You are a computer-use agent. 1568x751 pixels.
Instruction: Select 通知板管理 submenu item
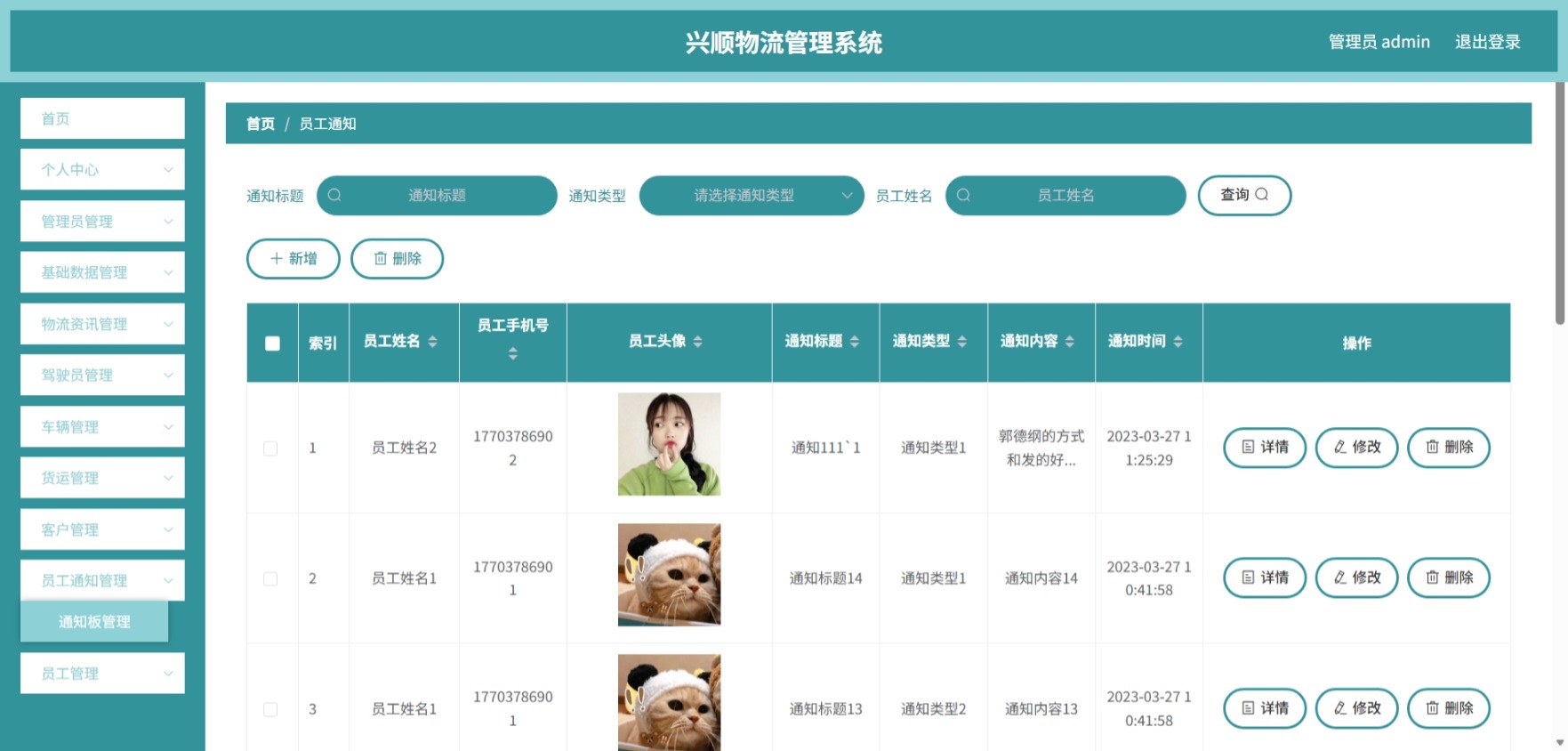94,622
